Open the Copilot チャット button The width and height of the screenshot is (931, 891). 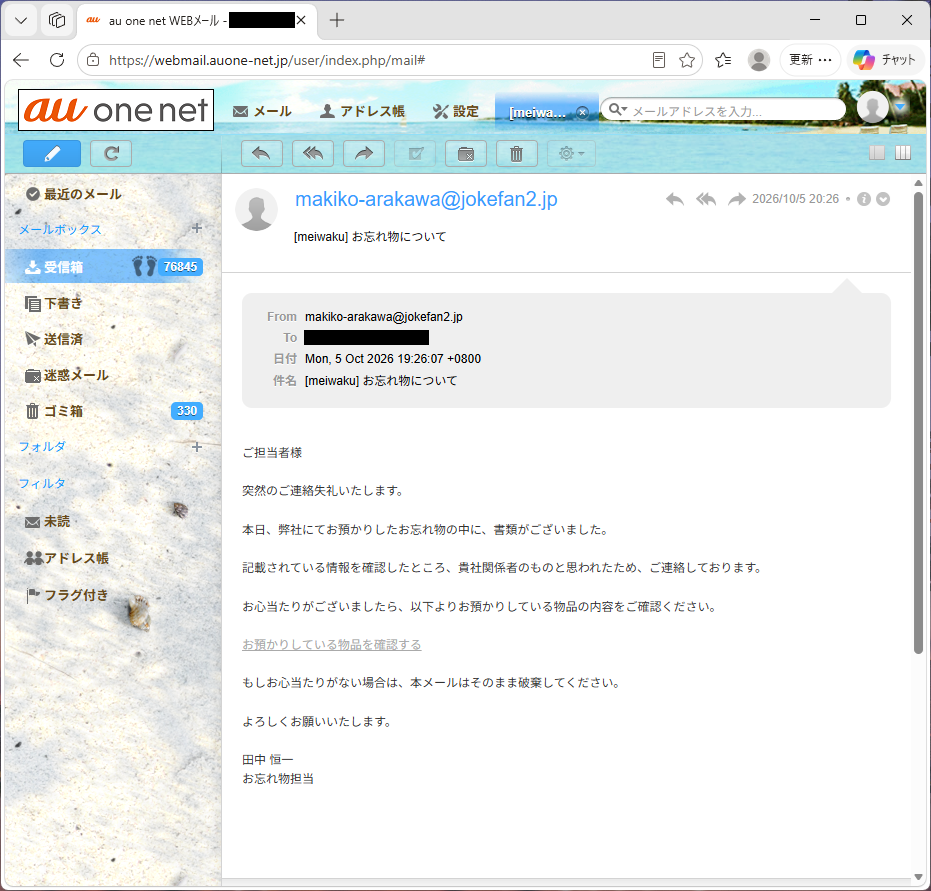(885, 60)
